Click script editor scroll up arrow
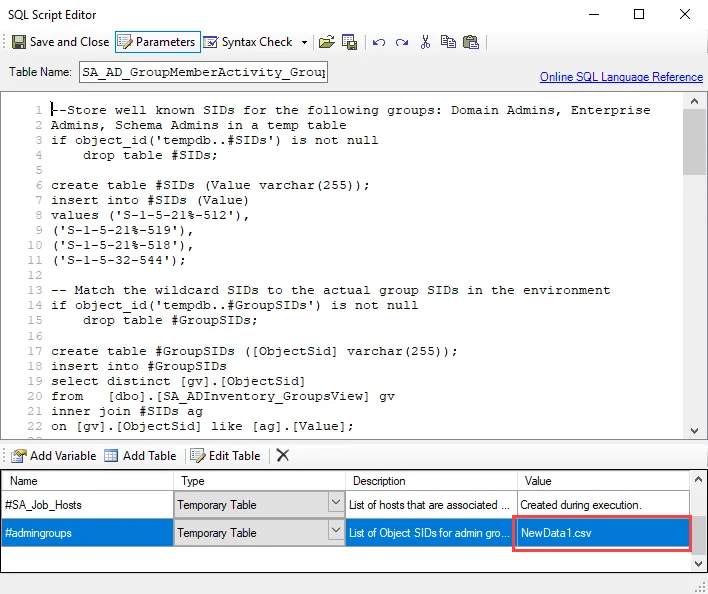708x594 pixels. coord(694,102)
